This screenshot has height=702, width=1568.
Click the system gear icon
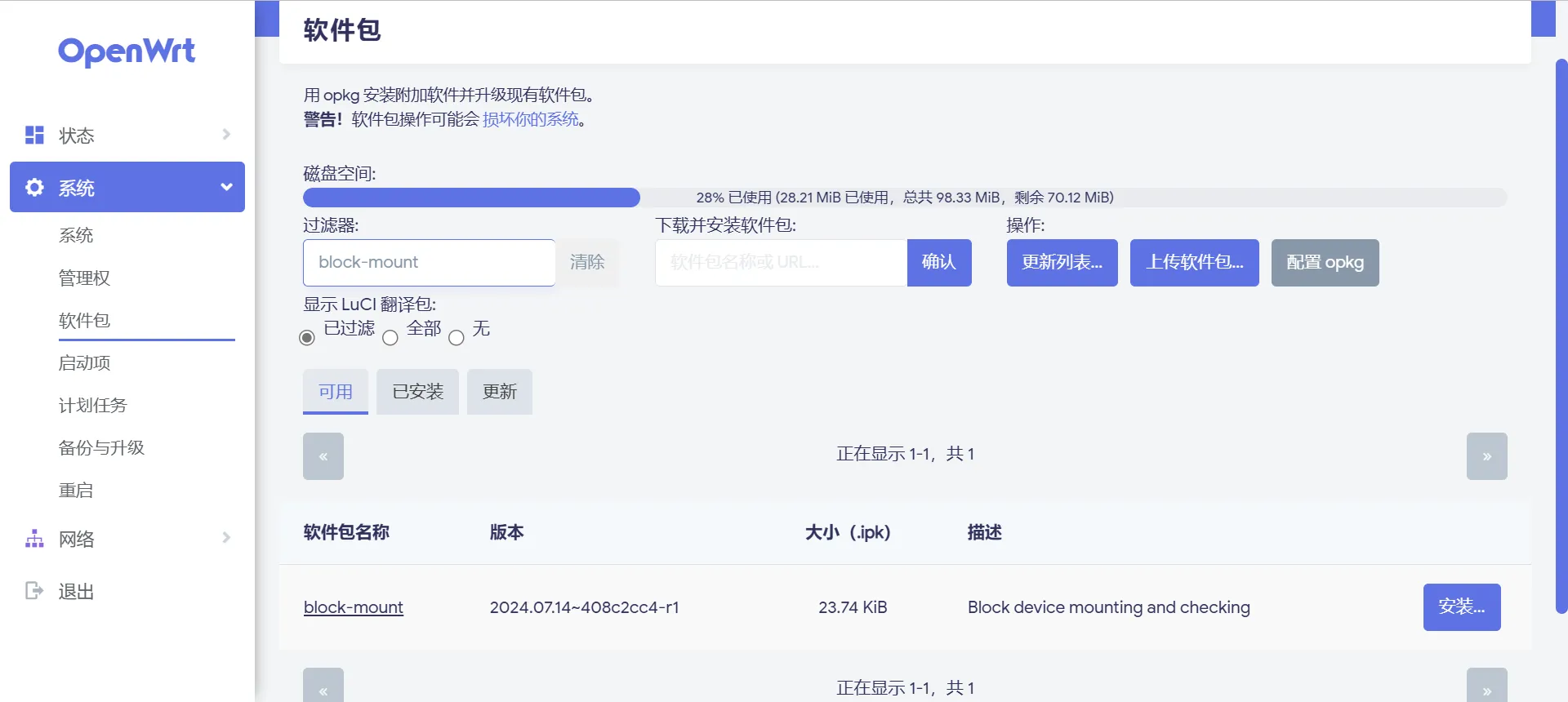[x=34, y=187]
